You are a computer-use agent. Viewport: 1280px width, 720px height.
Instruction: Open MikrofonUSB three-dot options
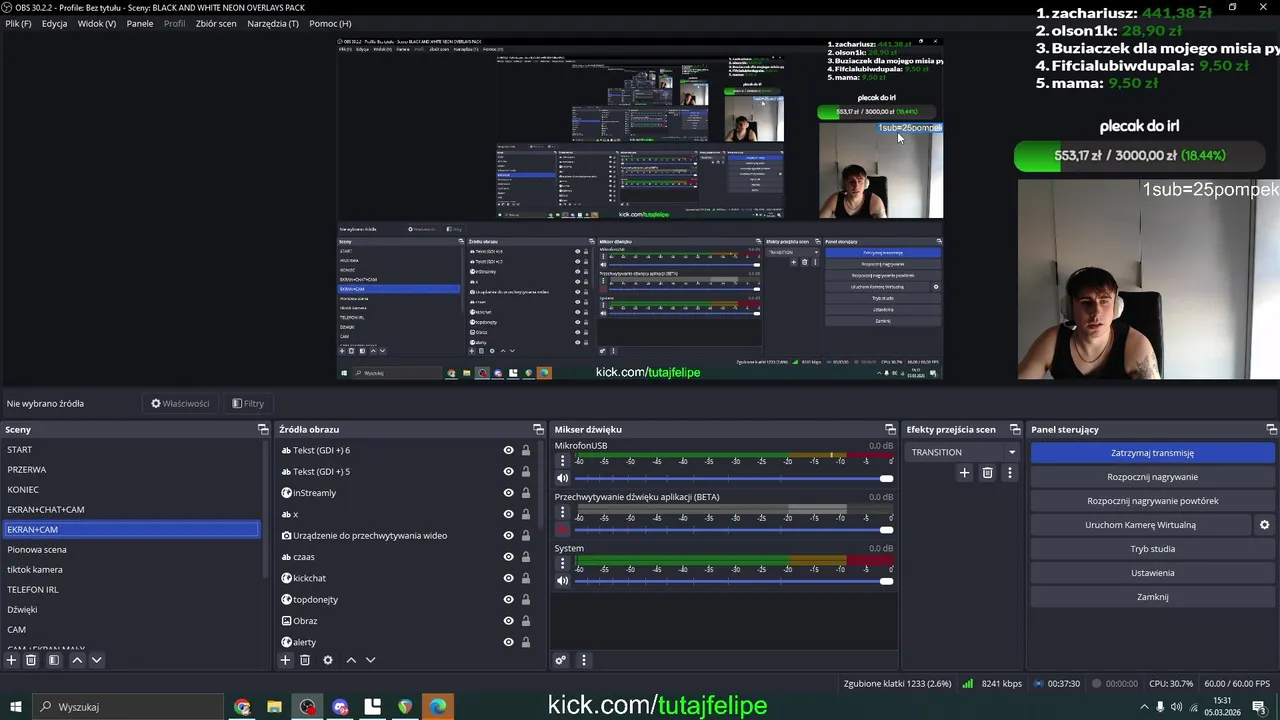(x=563, y=461)
